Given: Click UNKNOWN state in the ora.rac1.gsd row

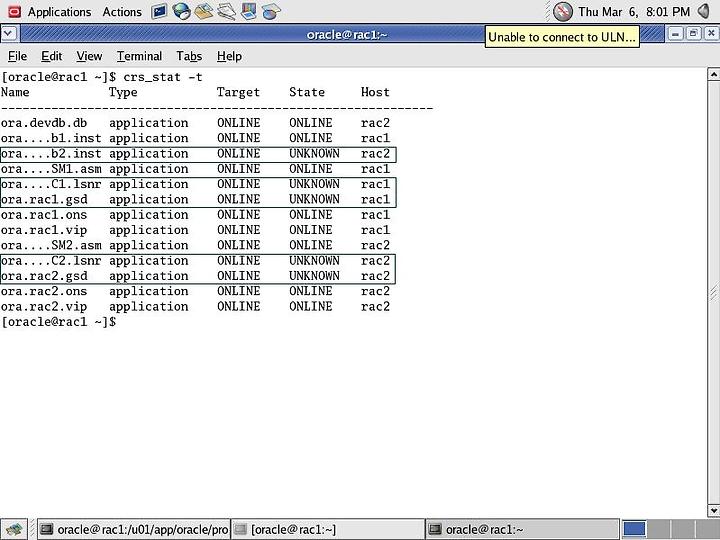Looking at the screenshot, I should click(x=314, y=199).
